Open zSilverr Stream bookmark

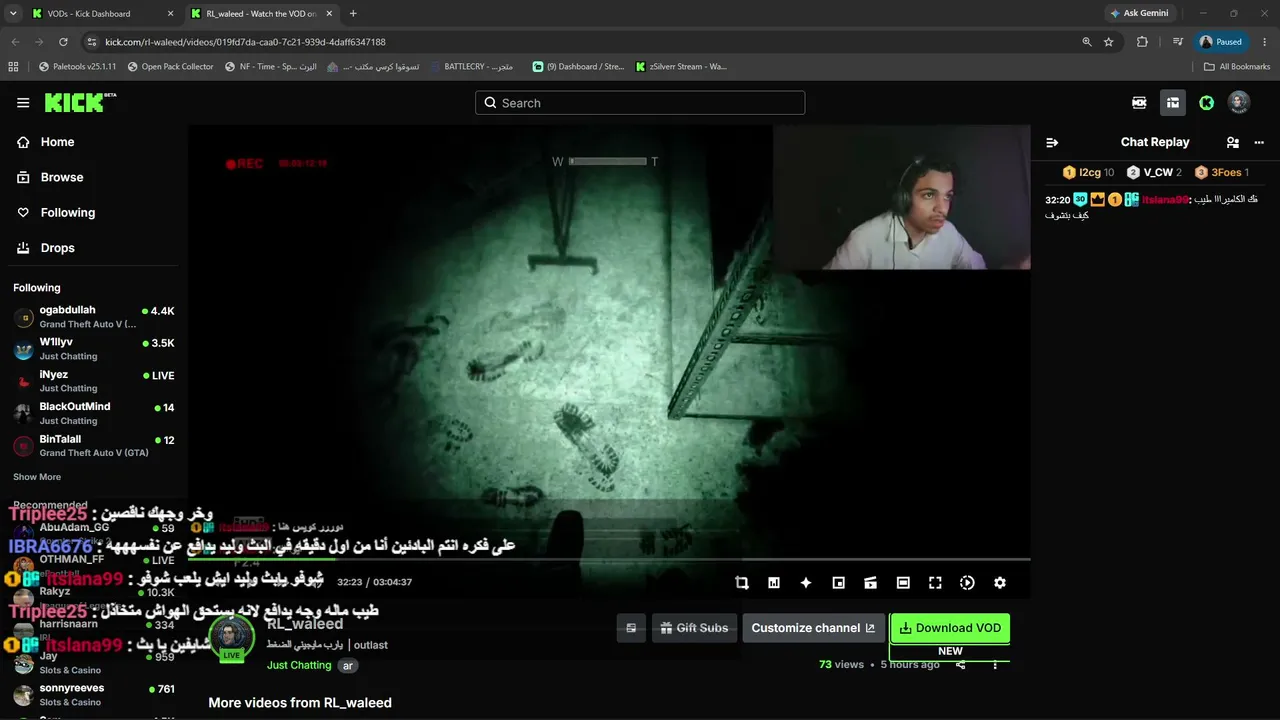(681, 67)
